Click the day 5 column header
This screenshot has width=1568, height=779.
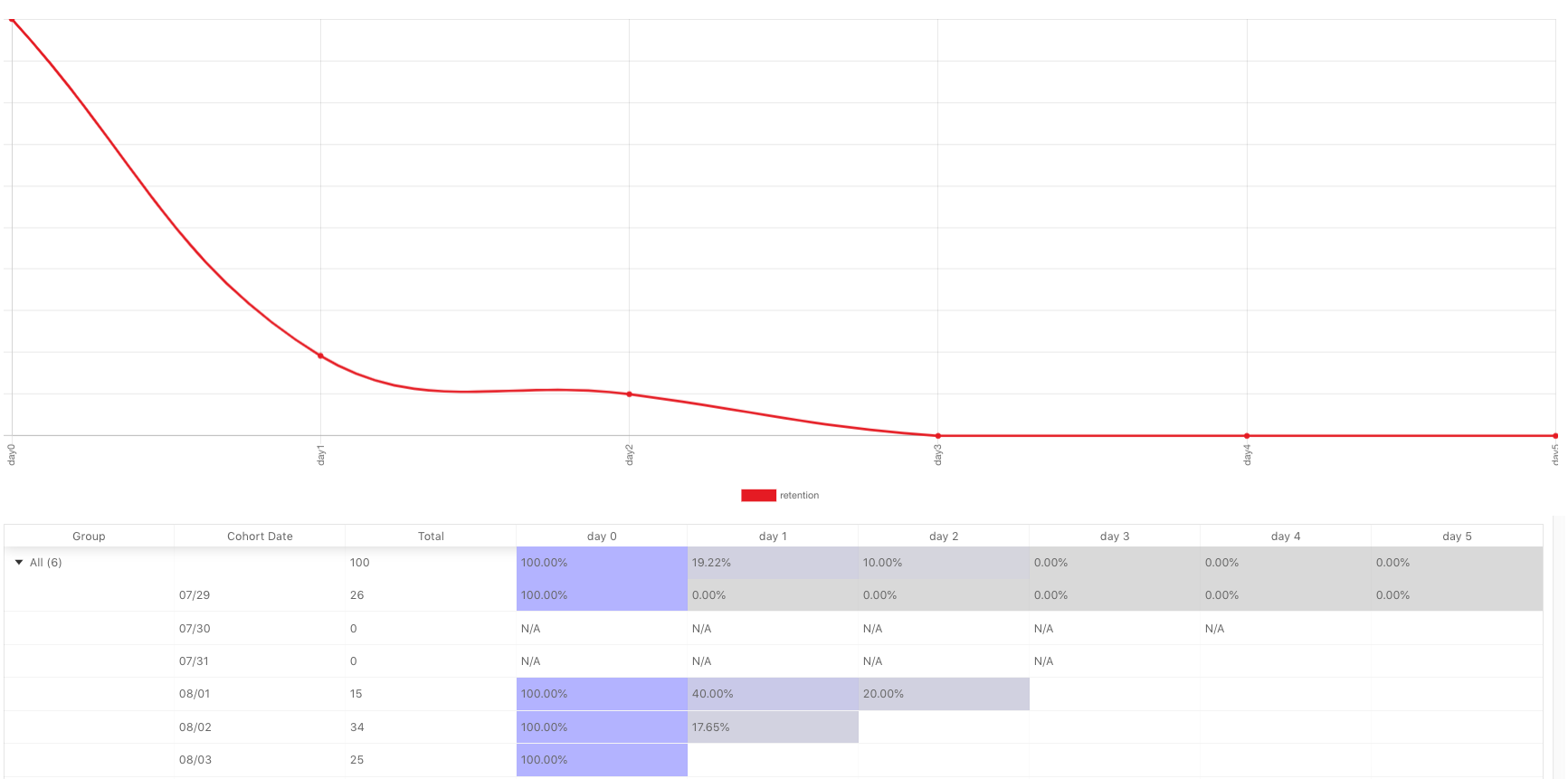(1457, 536)
